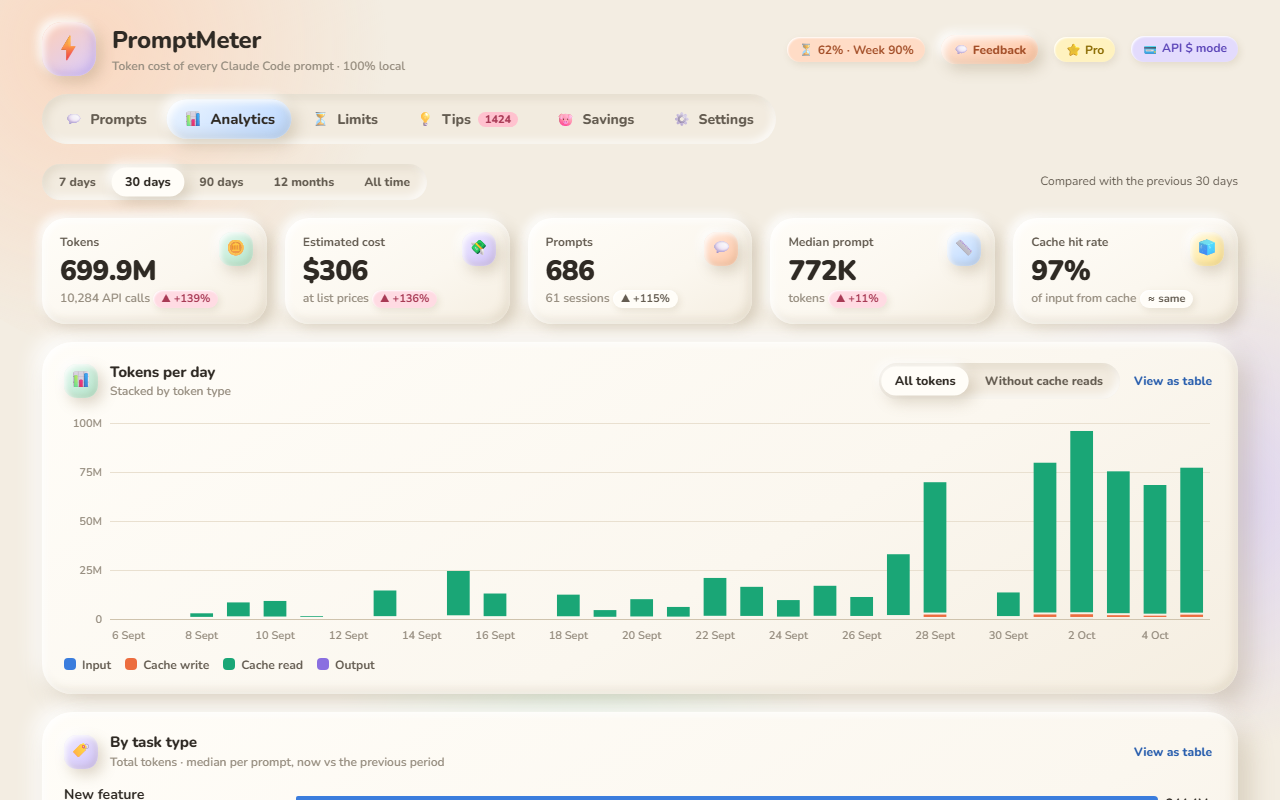
Task: Select the 30 days range
Action: [148, 182]
